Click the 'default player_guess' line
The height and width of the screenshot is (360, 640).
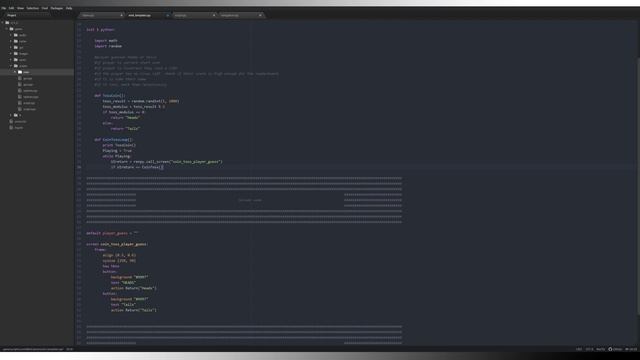[x=112, y=233]
